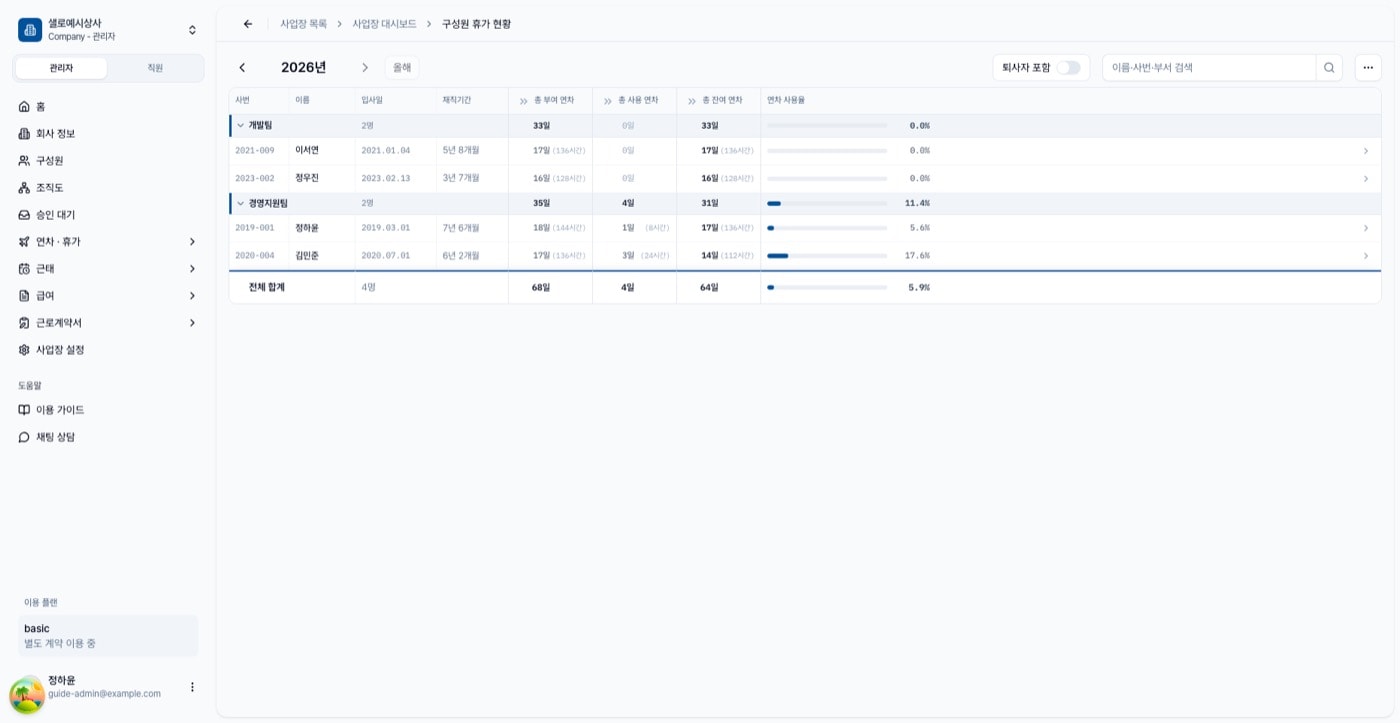The image size is (1400, 723).
Task: Expand the 총 부여 연차 column
Action: coord(523,101)
